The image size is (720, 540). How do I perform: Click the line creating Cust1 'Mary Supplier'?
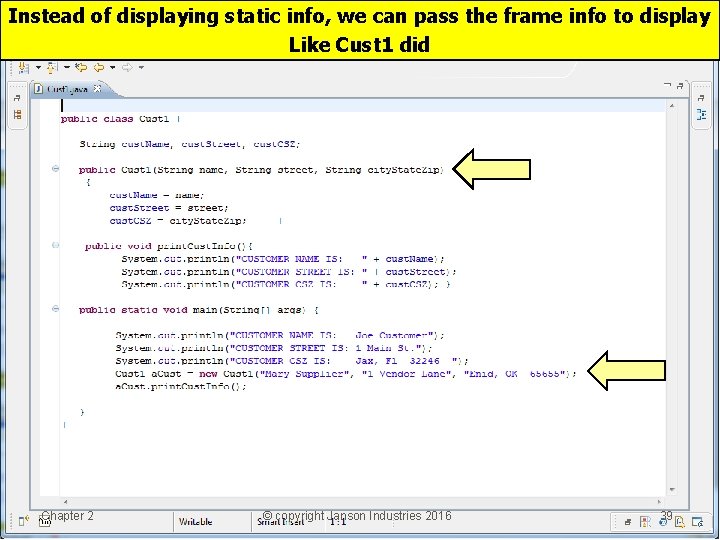tap(346, 374)
